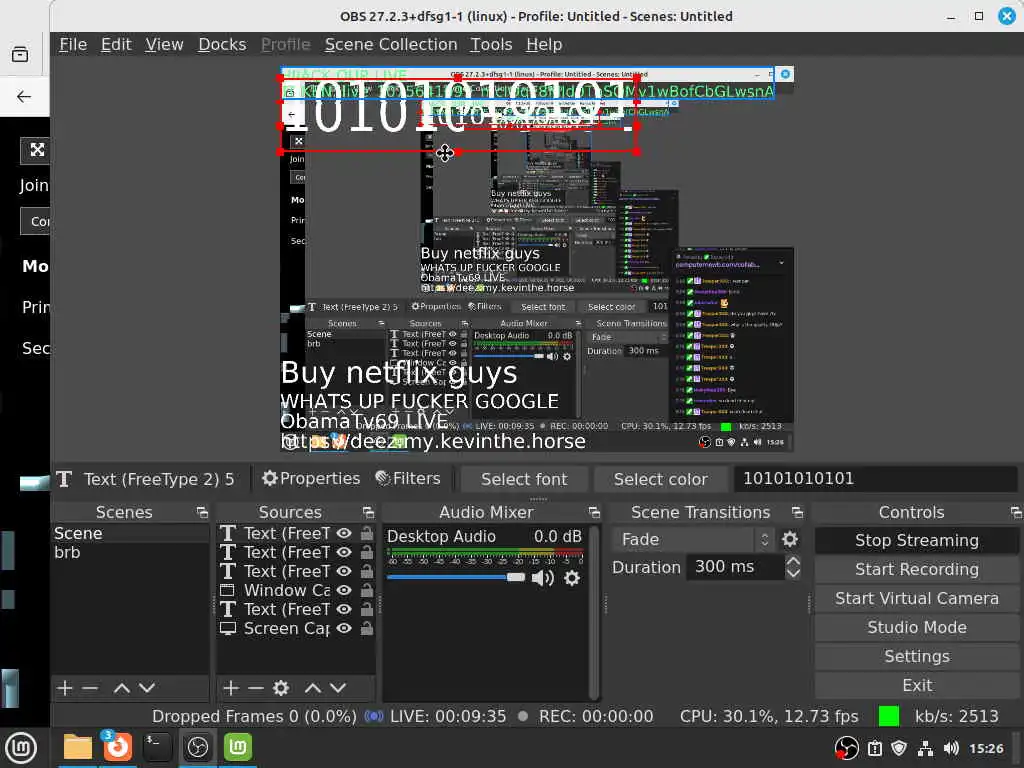Pop out the Controls dock
Screen dimensions: 1024x768
1016,513
